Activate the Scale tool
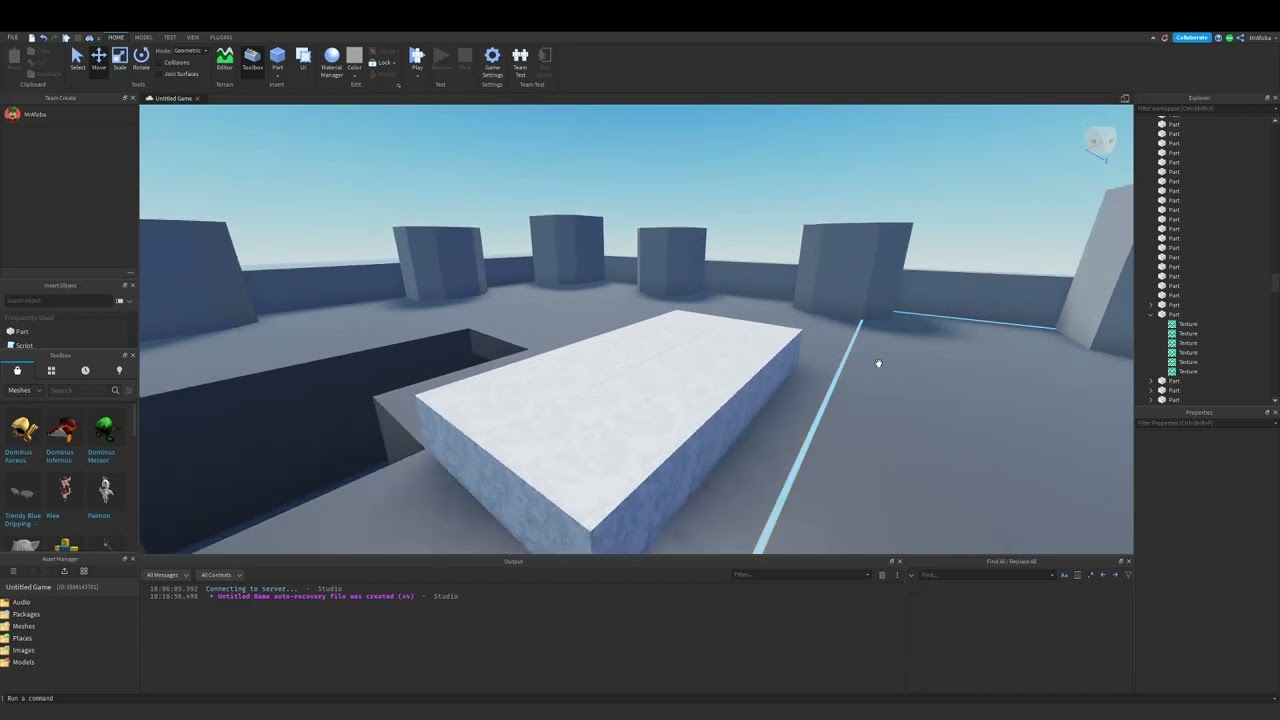 point(119,58)
